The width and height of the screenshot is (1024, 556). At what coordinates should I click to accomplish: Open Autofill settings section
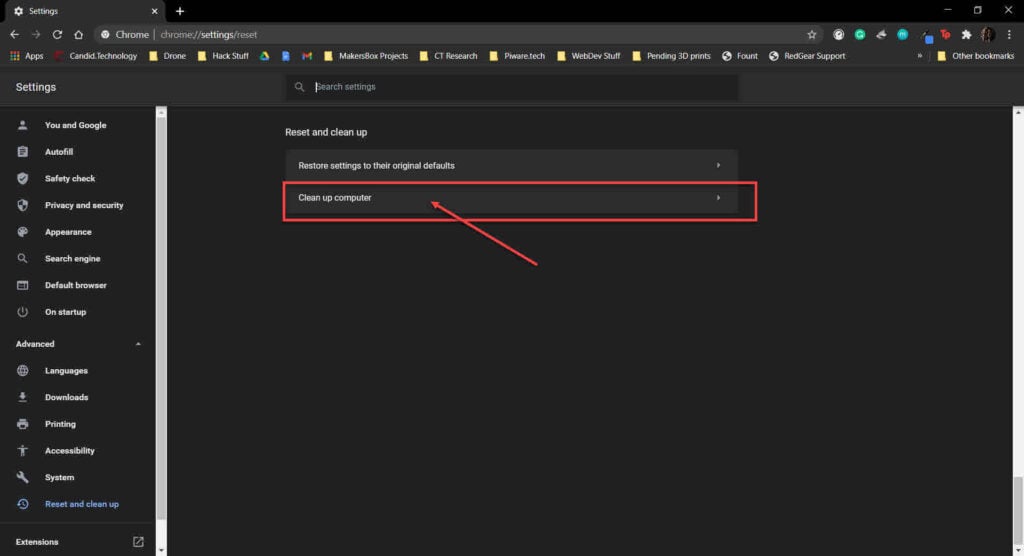click(59, 152)
